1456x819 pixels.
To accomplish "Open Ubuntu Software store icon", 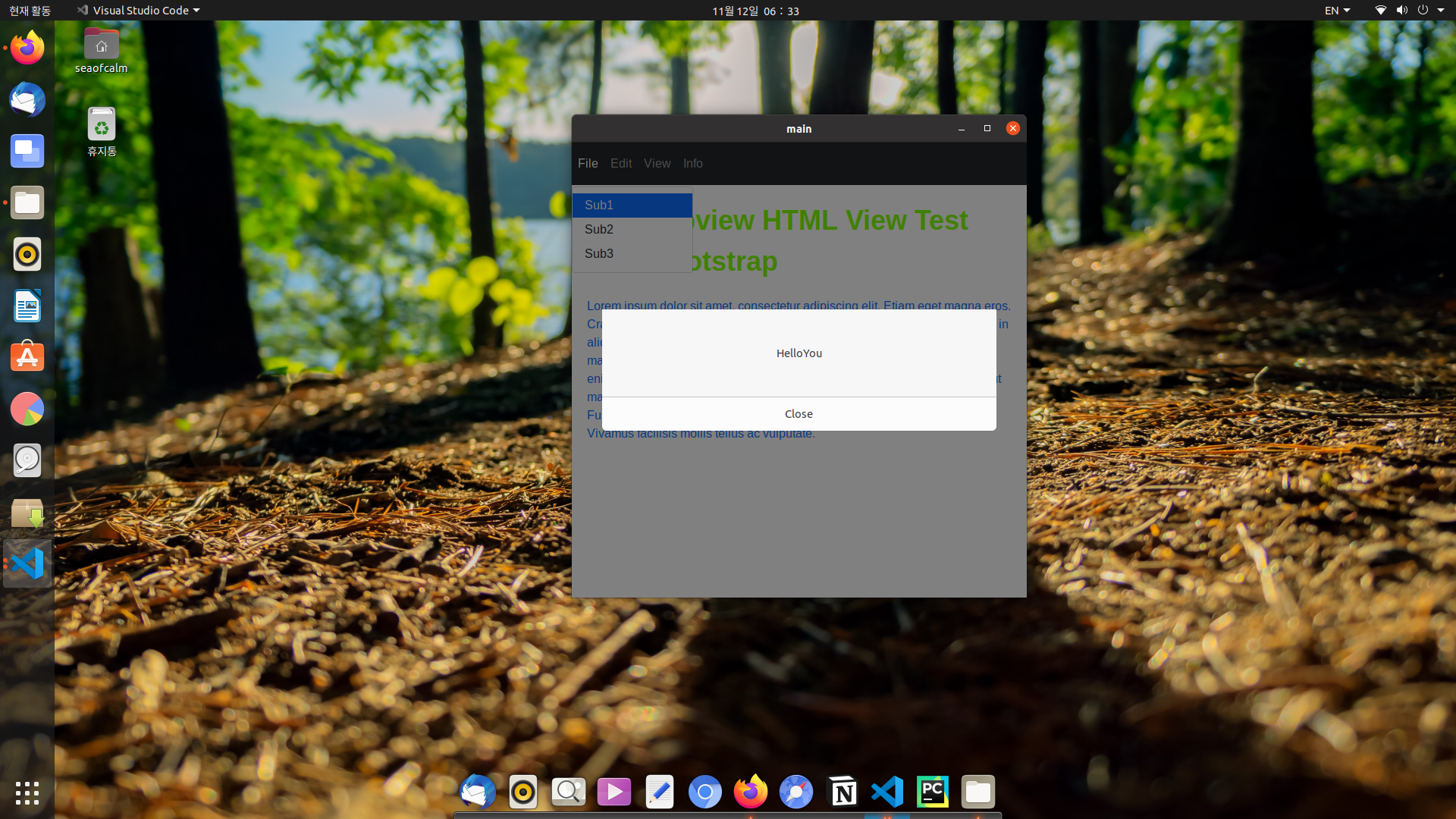I will click(27, 357).
